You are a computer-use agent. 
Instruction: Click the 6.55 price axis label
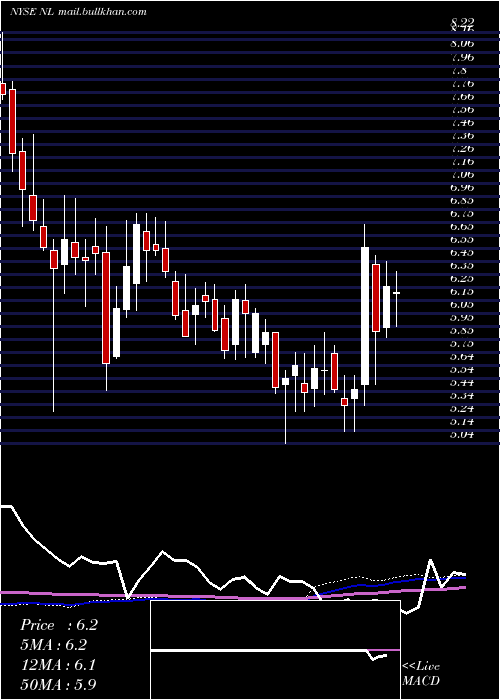coord(462,240)
